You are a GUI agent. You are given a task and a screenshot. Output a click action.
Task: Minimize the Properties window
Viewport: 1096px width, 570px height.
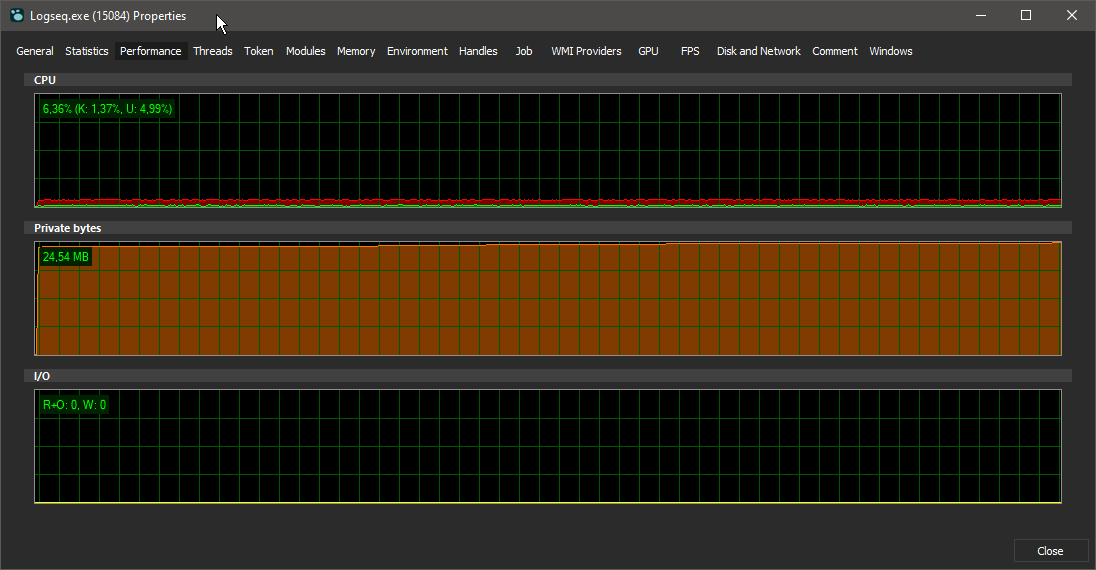[981, 15]
